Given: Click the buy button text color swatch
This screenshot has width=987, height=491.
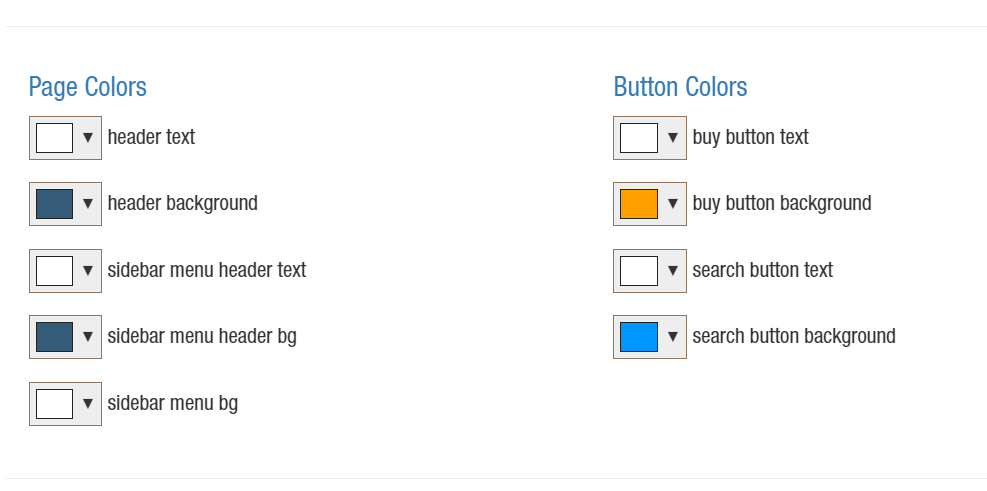Looking at the screenshot, I should pos(638,137).
